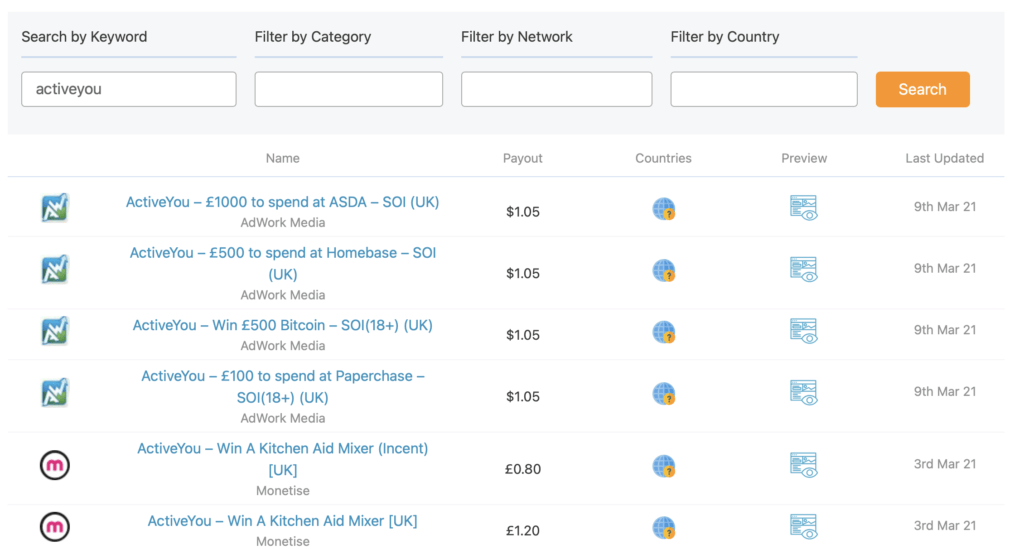Click the Search by Keyword label

coord(84,37)
